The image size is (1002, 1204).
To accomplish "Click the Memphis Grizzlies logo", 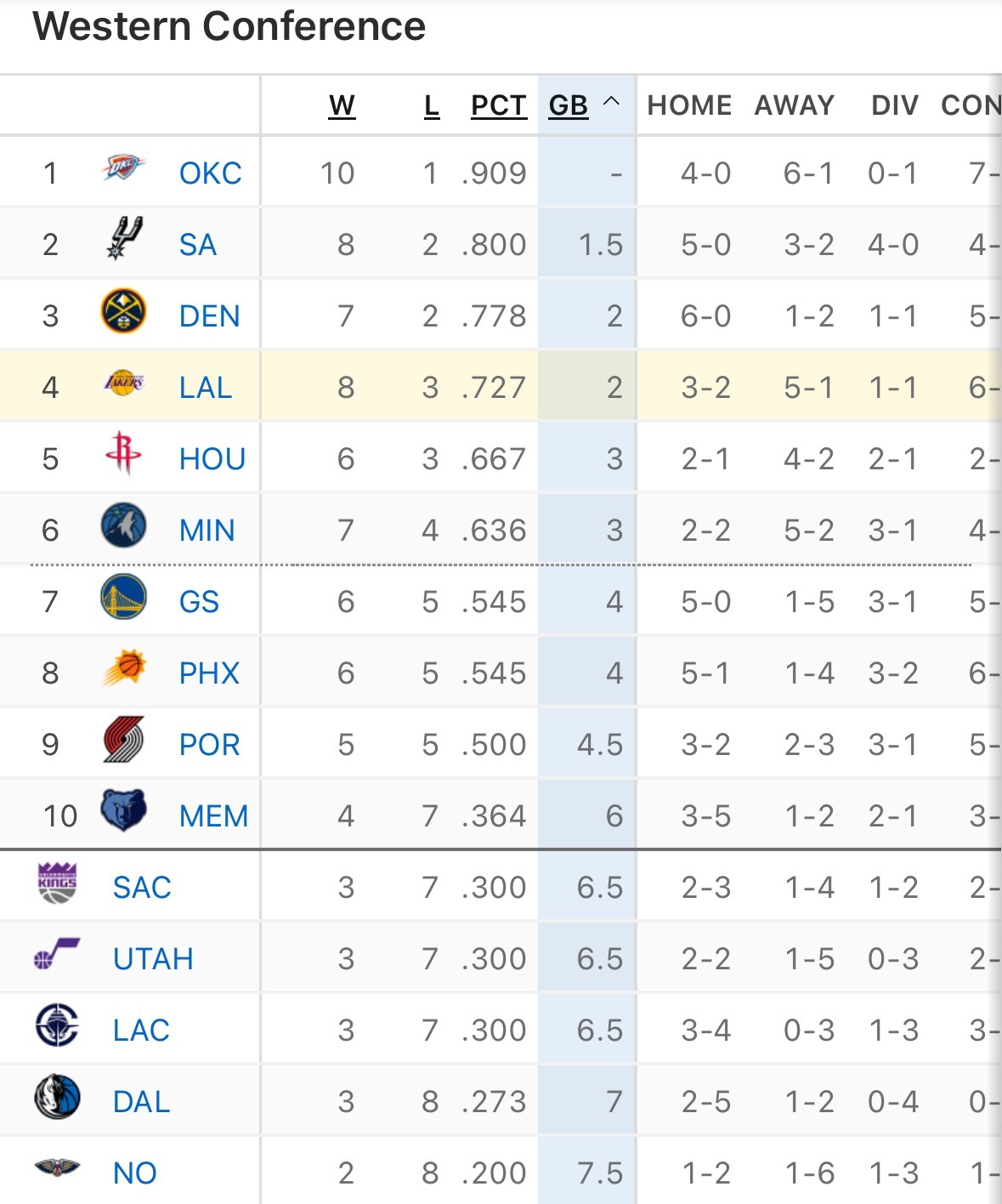I will [x=123, y=810].
